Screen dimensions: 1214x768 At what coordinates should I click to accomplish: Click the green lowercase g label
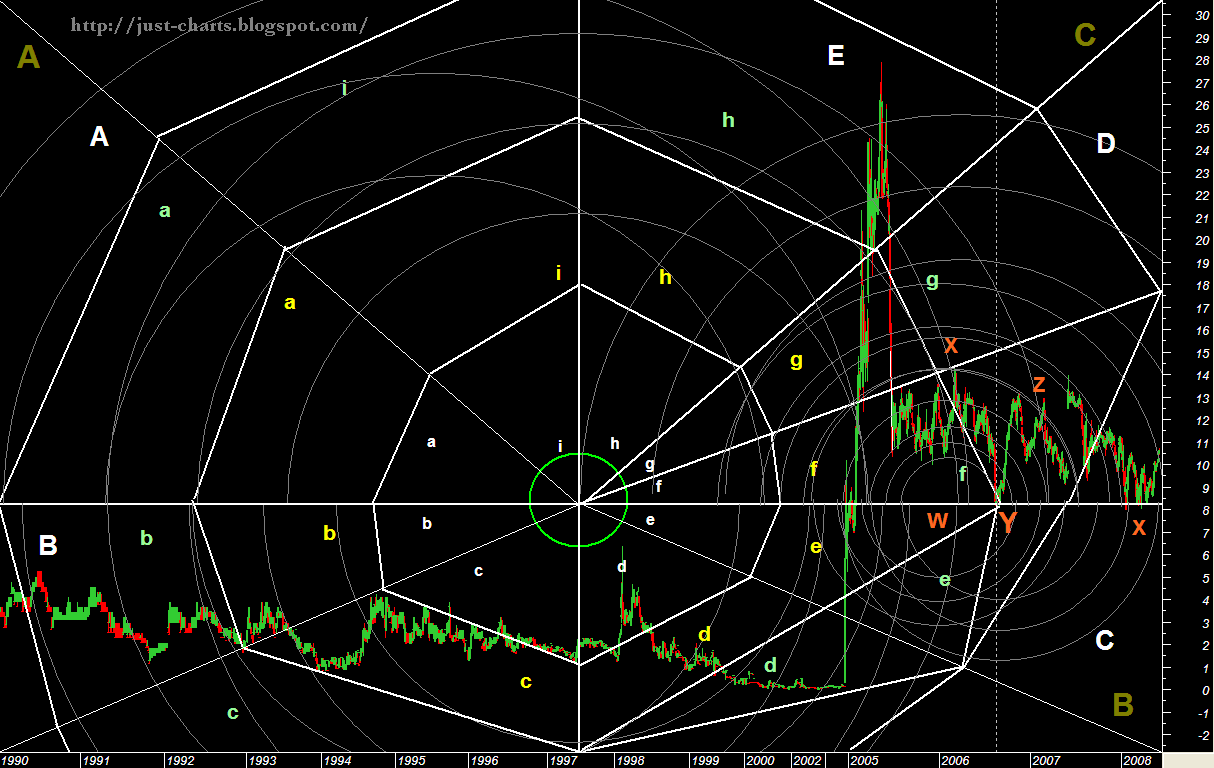point(932,282)
